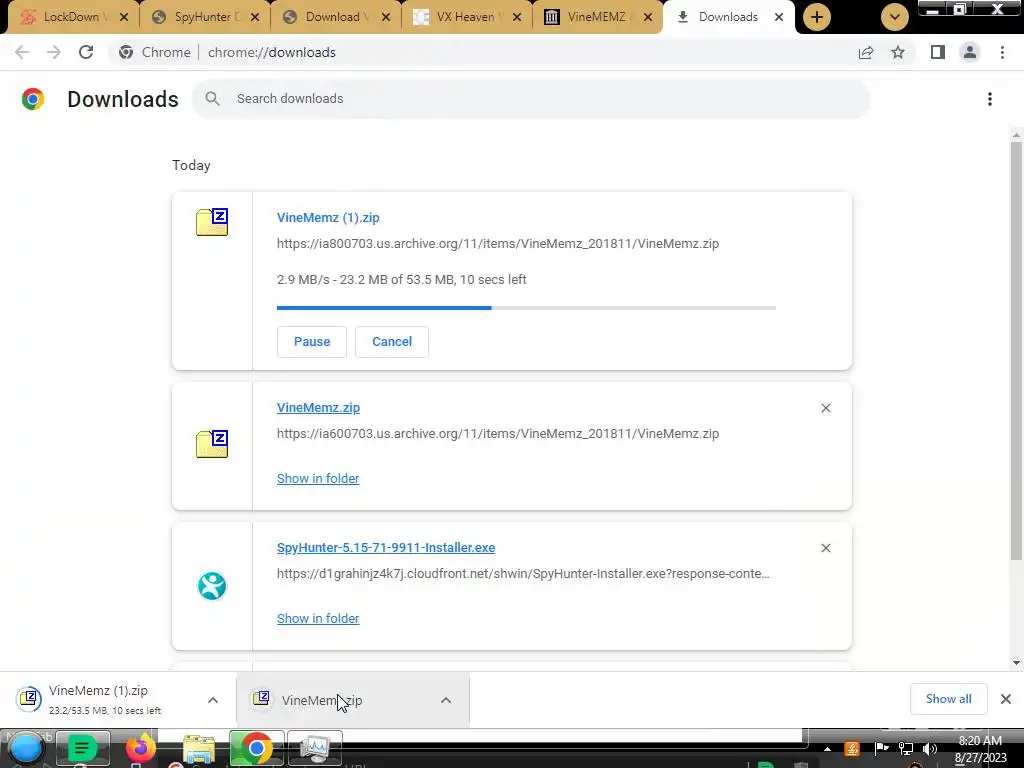Image resolution: width=1024 pixels, height=768 pixels.
Task: Click the volume tray icon
Action: click(930, 749)
